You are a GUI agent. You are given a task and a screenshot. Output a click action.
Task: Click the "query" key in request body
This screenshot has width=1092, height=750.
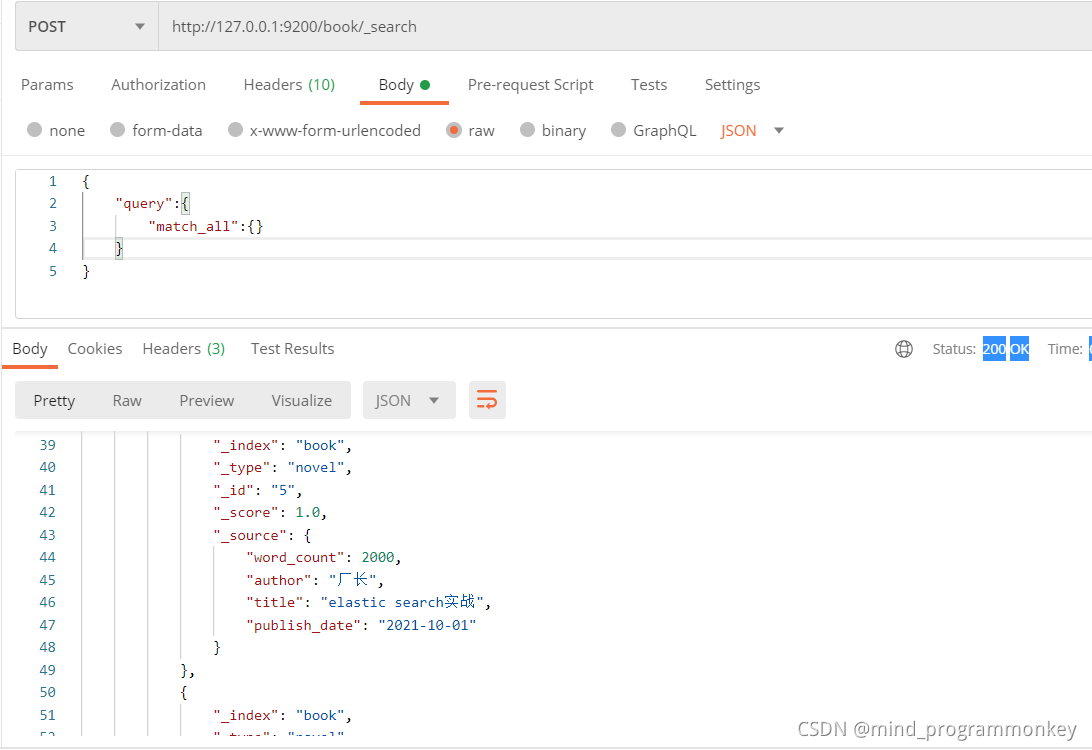pos(143,203)
